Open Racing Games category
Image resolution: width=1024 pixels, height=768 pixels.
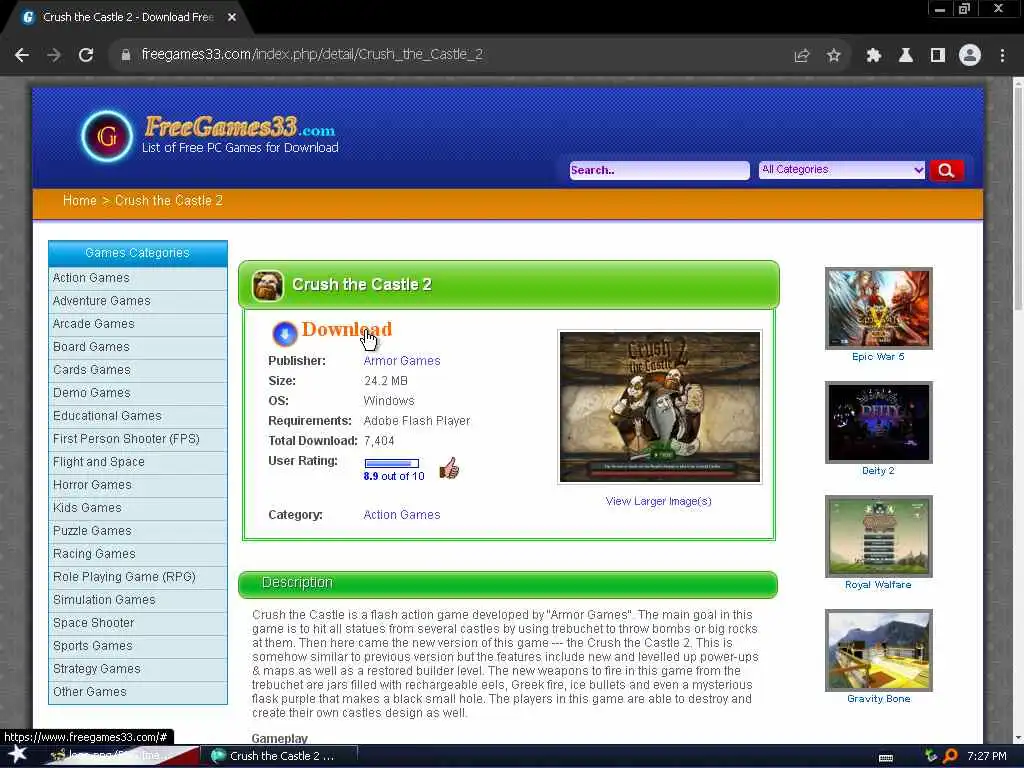tap(138, 554)
